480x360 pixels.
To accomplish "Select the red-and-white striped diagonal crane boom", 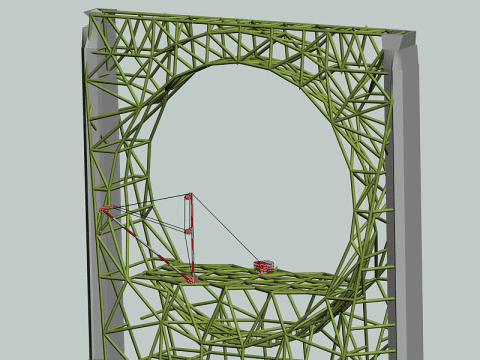I will (x=147, y=245).
